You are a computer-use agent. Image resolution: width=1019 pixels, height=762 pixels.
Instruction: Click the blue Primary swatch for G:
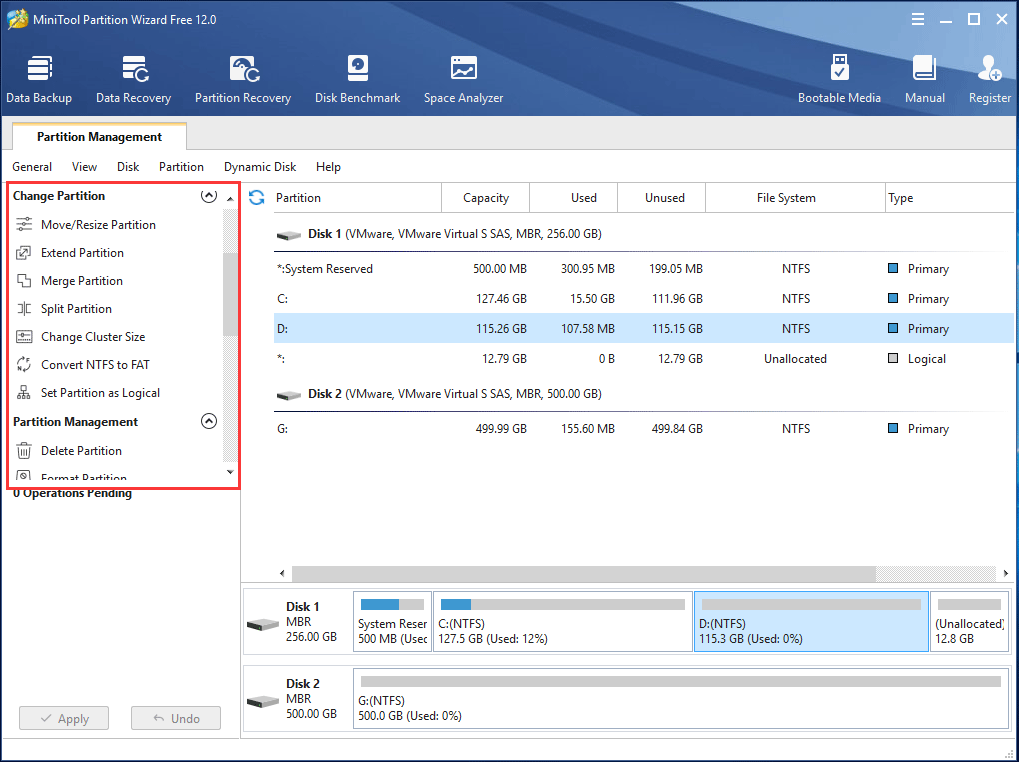893,428
